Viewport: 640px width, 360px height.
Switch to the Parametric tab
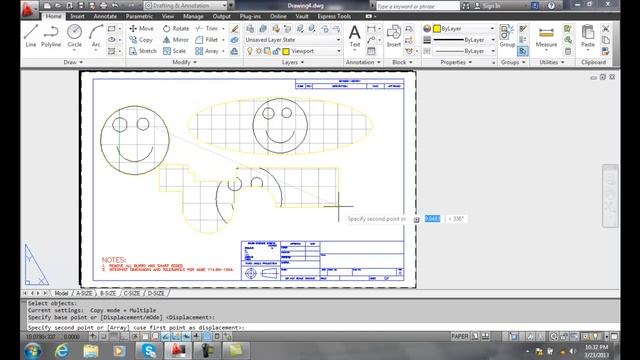coord(139,16)
